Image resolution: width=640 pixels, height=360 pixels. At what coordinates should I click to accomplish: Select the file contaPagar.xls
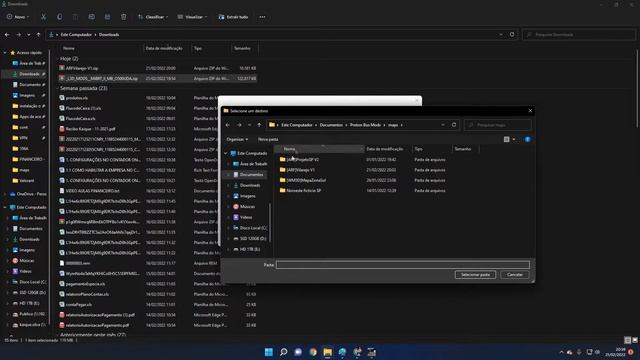pos(78,304)
